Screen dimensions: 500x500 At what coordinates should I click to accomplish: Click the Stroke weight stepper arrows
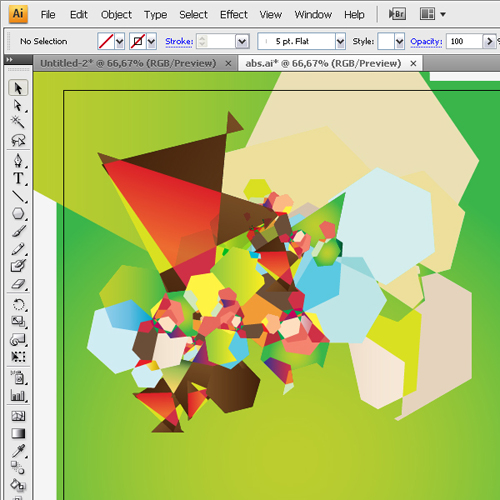tap(202, 42)
